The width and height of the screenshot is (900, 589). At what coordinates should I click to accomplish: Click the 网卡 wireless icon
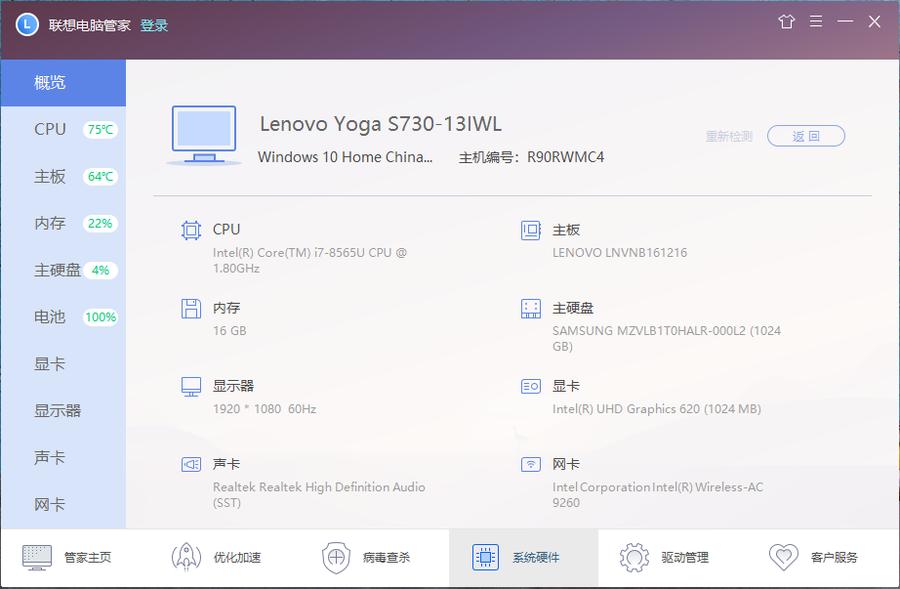529,464
